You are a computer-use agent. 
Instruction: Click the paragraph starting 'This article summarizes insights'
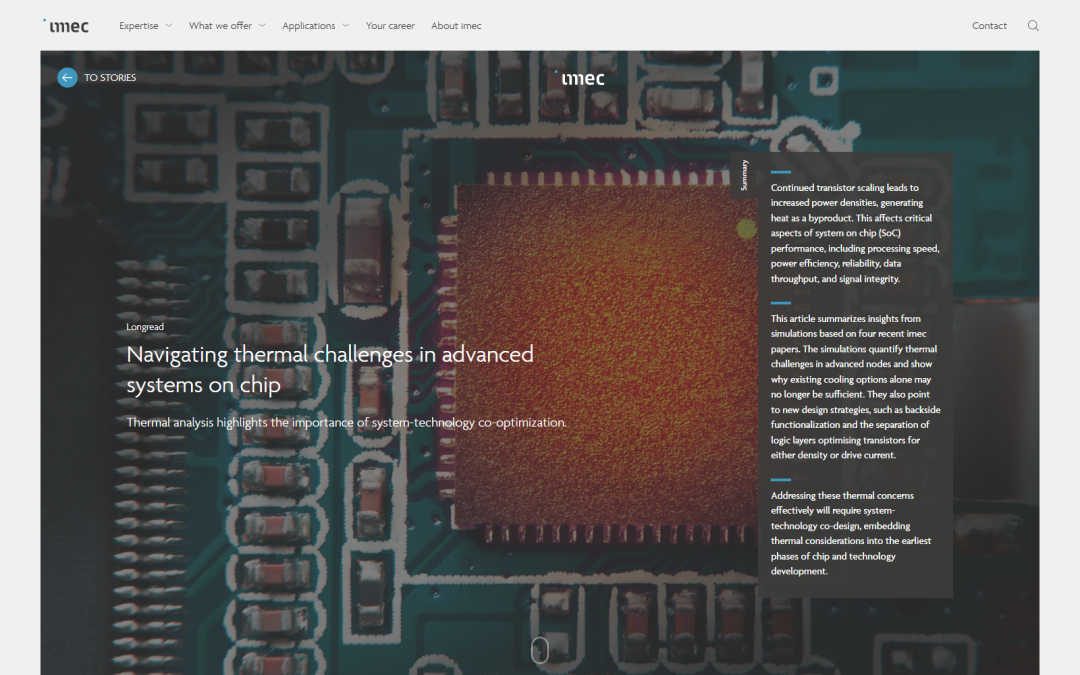pos(855,386)
